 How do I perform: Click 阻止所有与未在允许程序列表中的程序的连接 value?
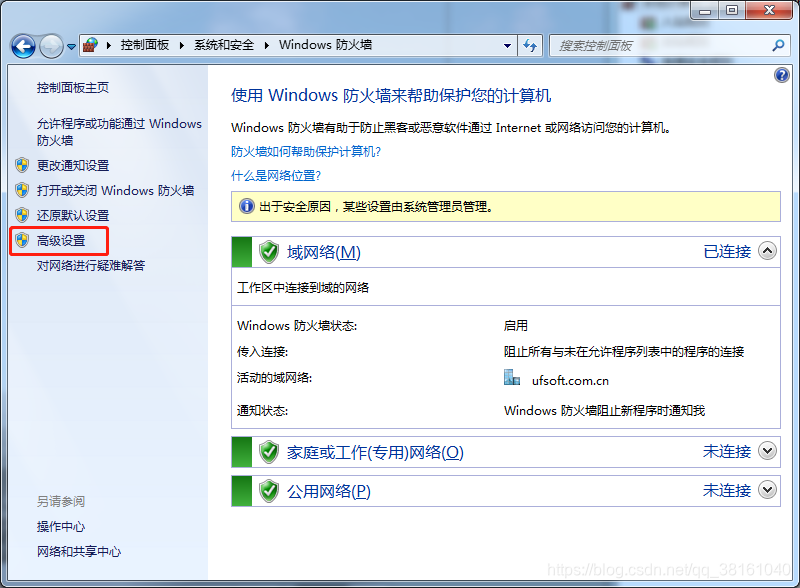point(624,352)
